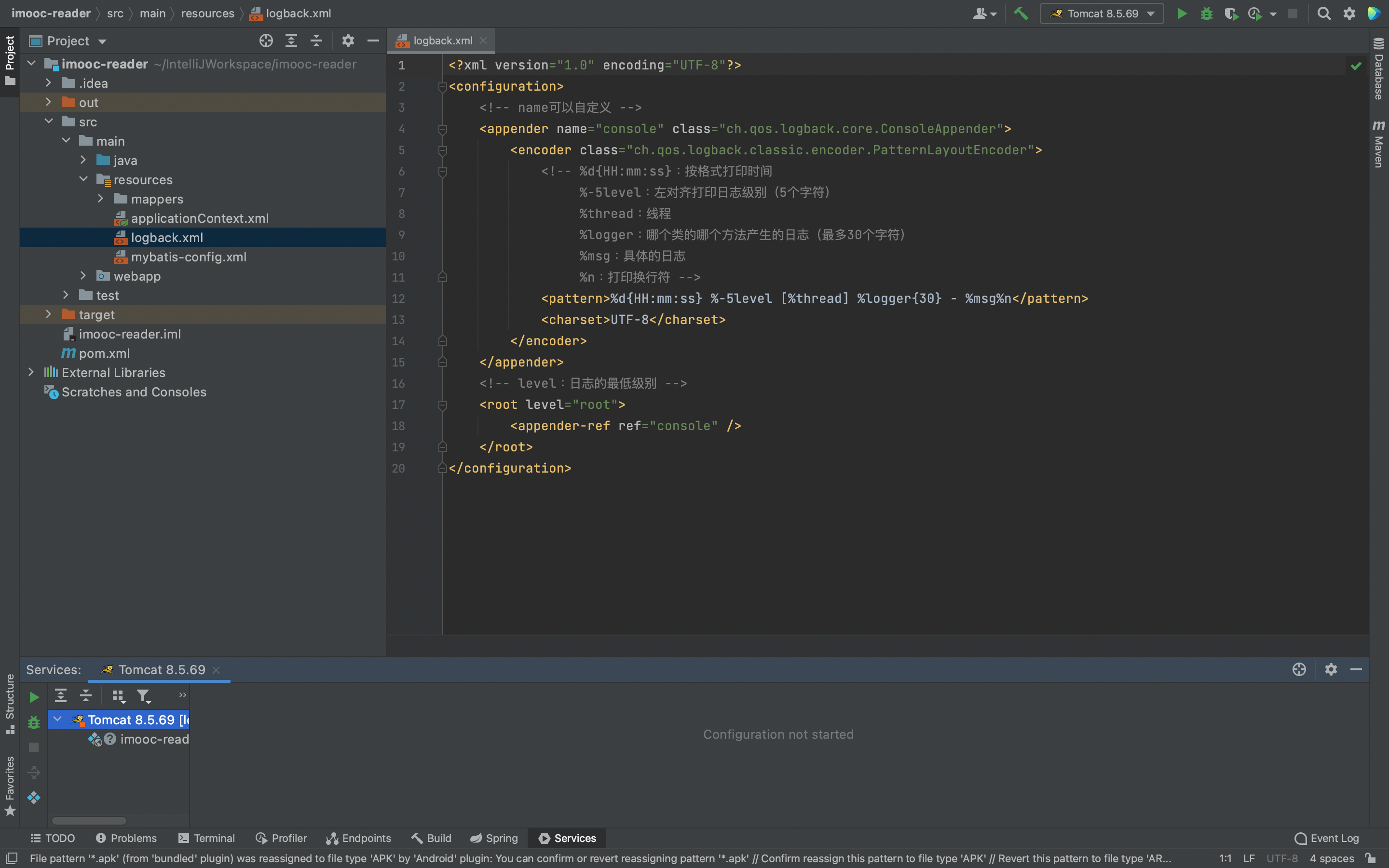Click LF line separator in status bar
The width and height of the screenshot is (1389, 868).
click(1249, 858)
